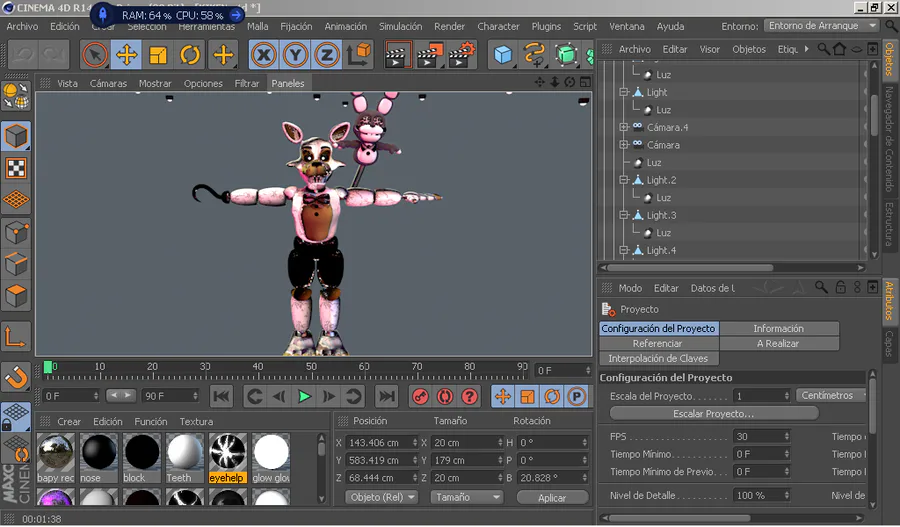Play the animation forward
Screen dimensions: 900x527
pos(304,396)
